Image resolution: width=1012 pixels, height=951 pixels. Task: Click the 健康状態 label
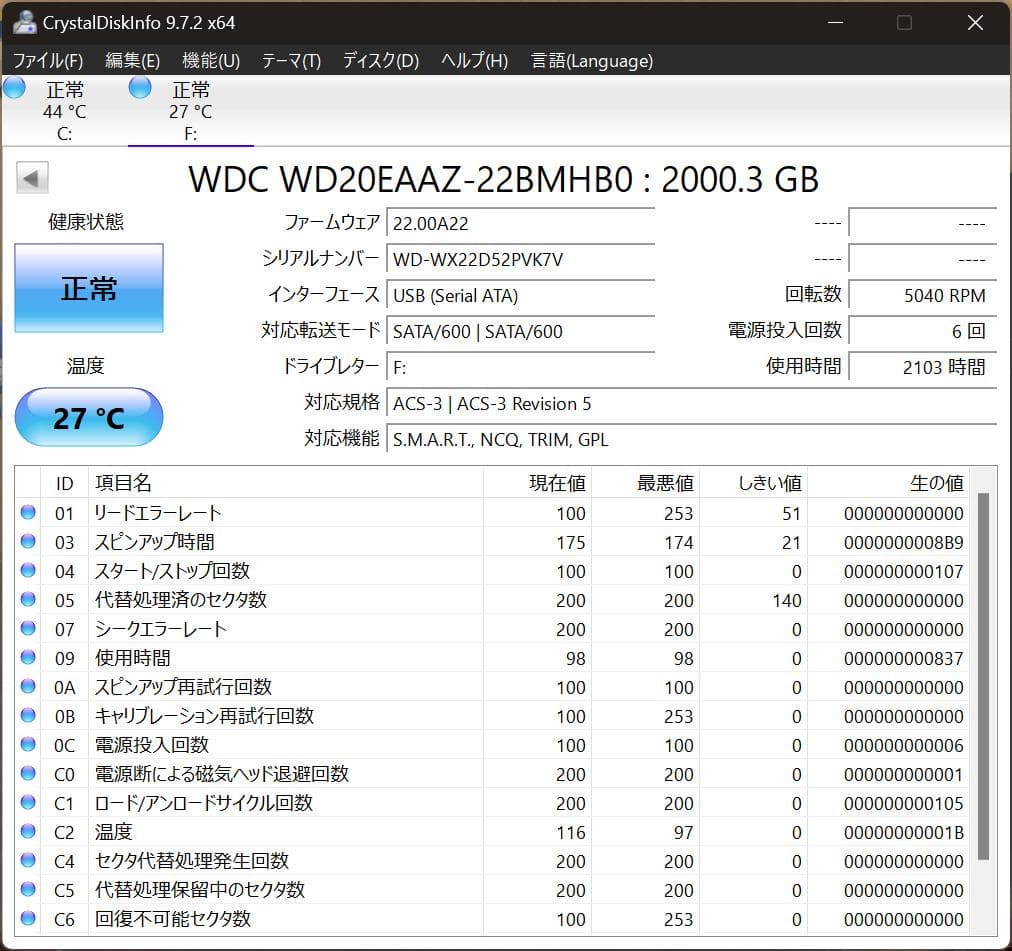86,222
